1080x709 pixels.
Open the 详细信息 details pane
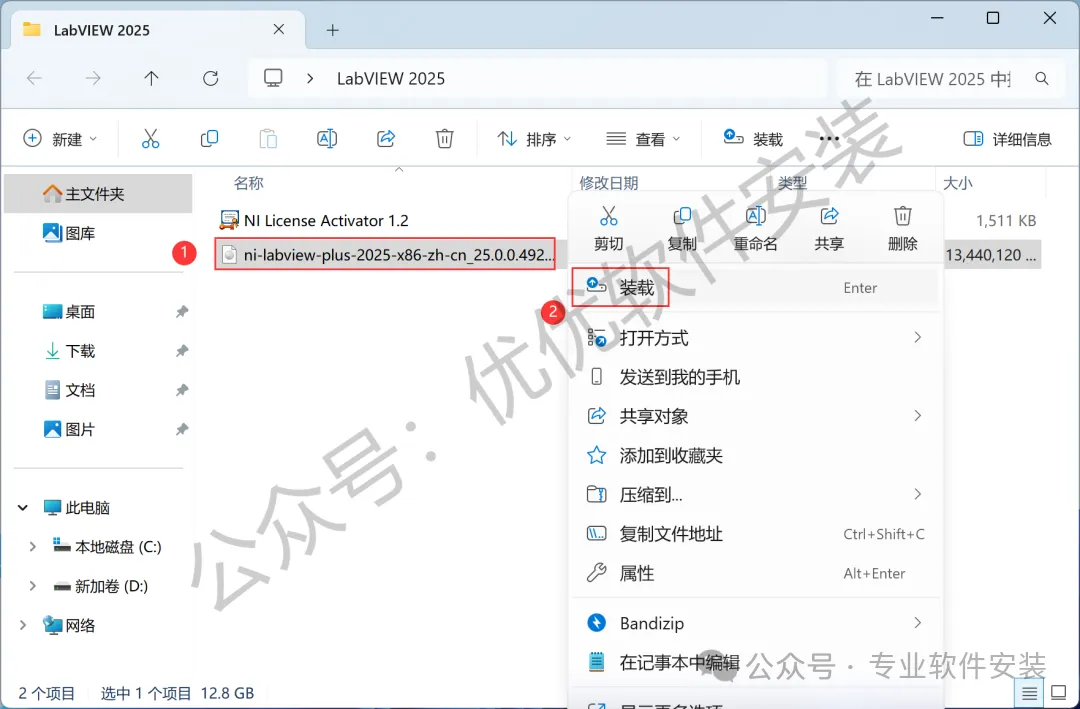point(1007,139)
